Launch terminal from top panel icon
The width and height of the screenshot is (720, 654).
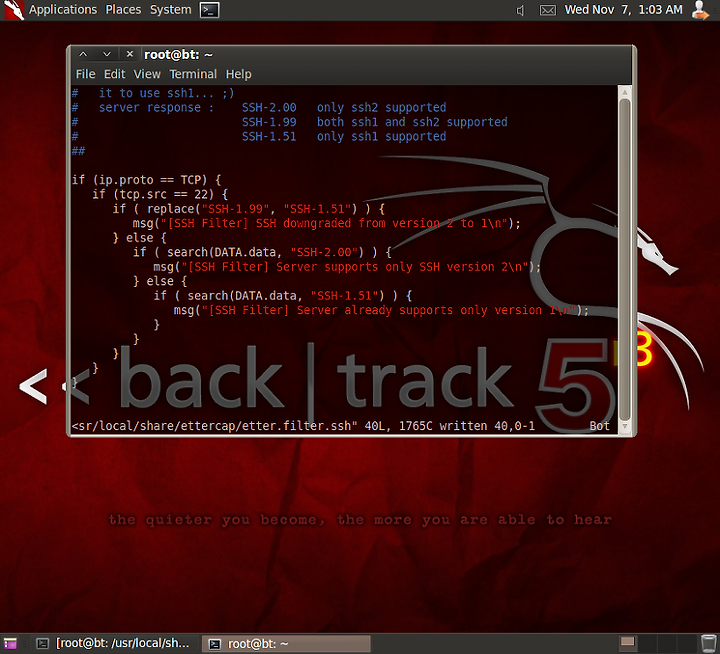(209, 10)
